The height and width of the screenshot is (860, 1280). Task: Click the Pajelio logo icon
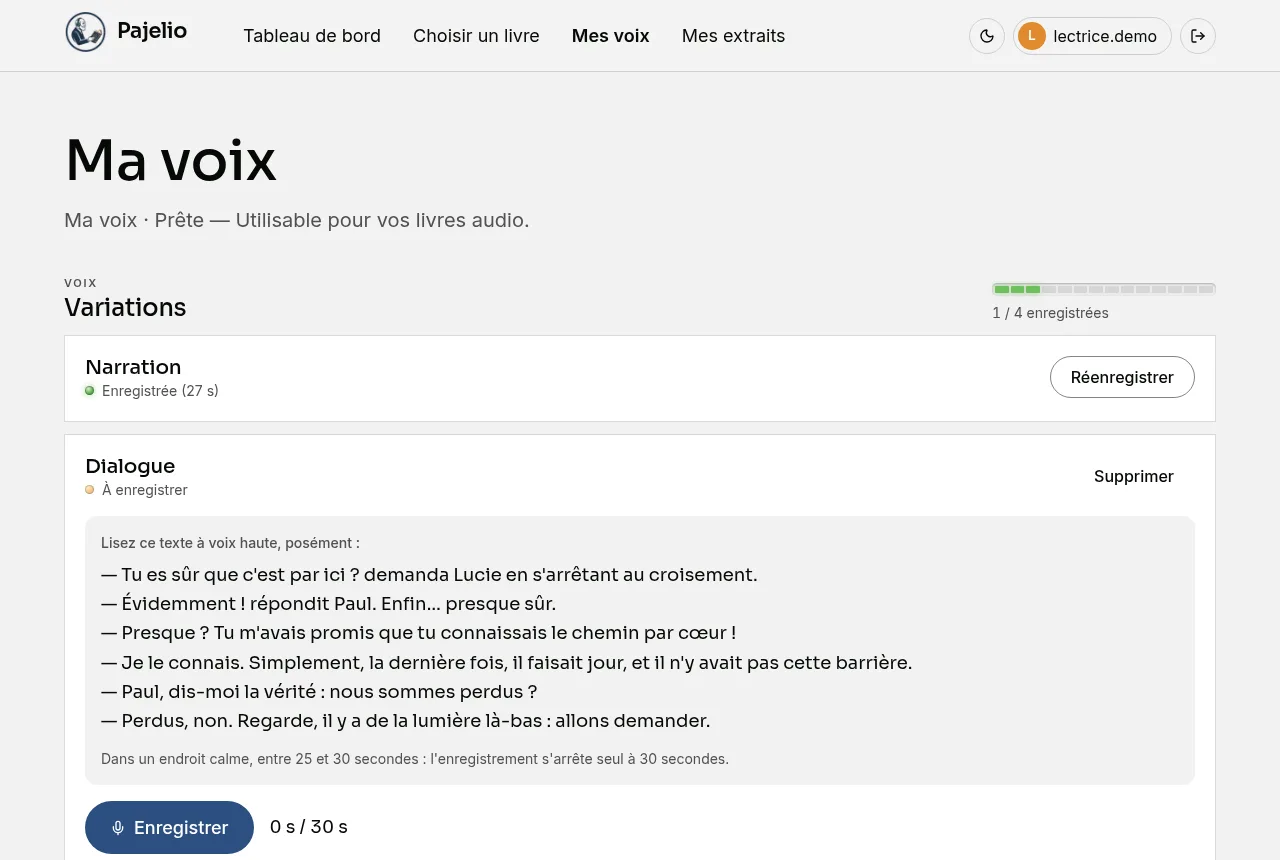click(x=85, y=32)
